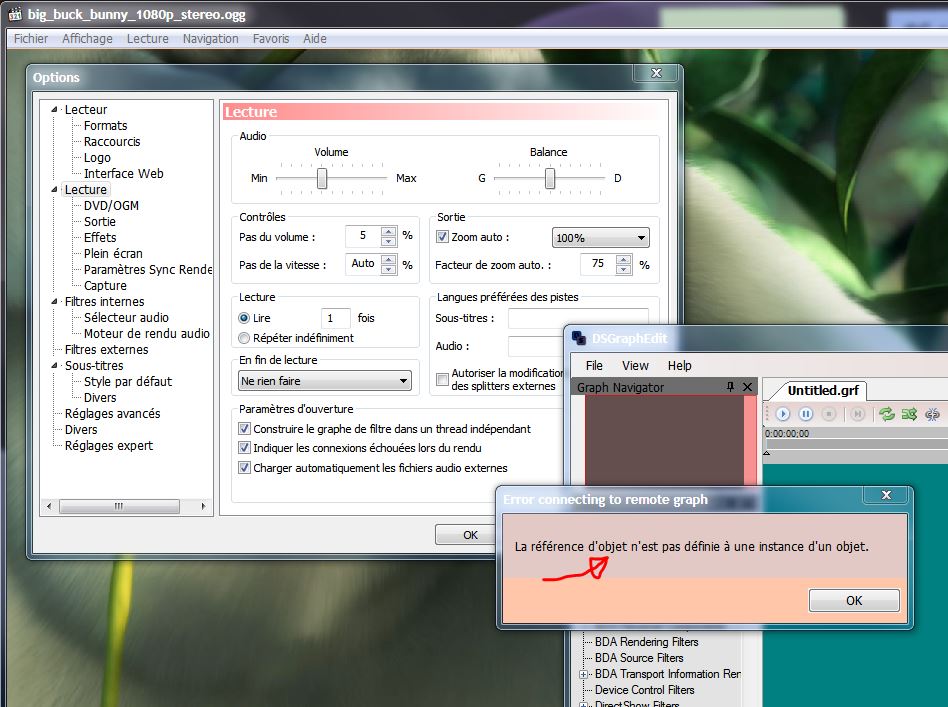Select the Lire radio button
This screenshot has width=948, height=707.
(x=244, y=318)
